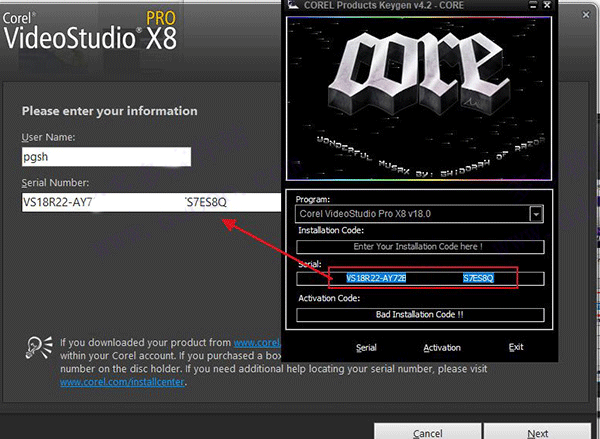Viewport: 600px width, 439px height.
Task: Click the Activation button in the CORE window
Action: click(x=442, y=348)
